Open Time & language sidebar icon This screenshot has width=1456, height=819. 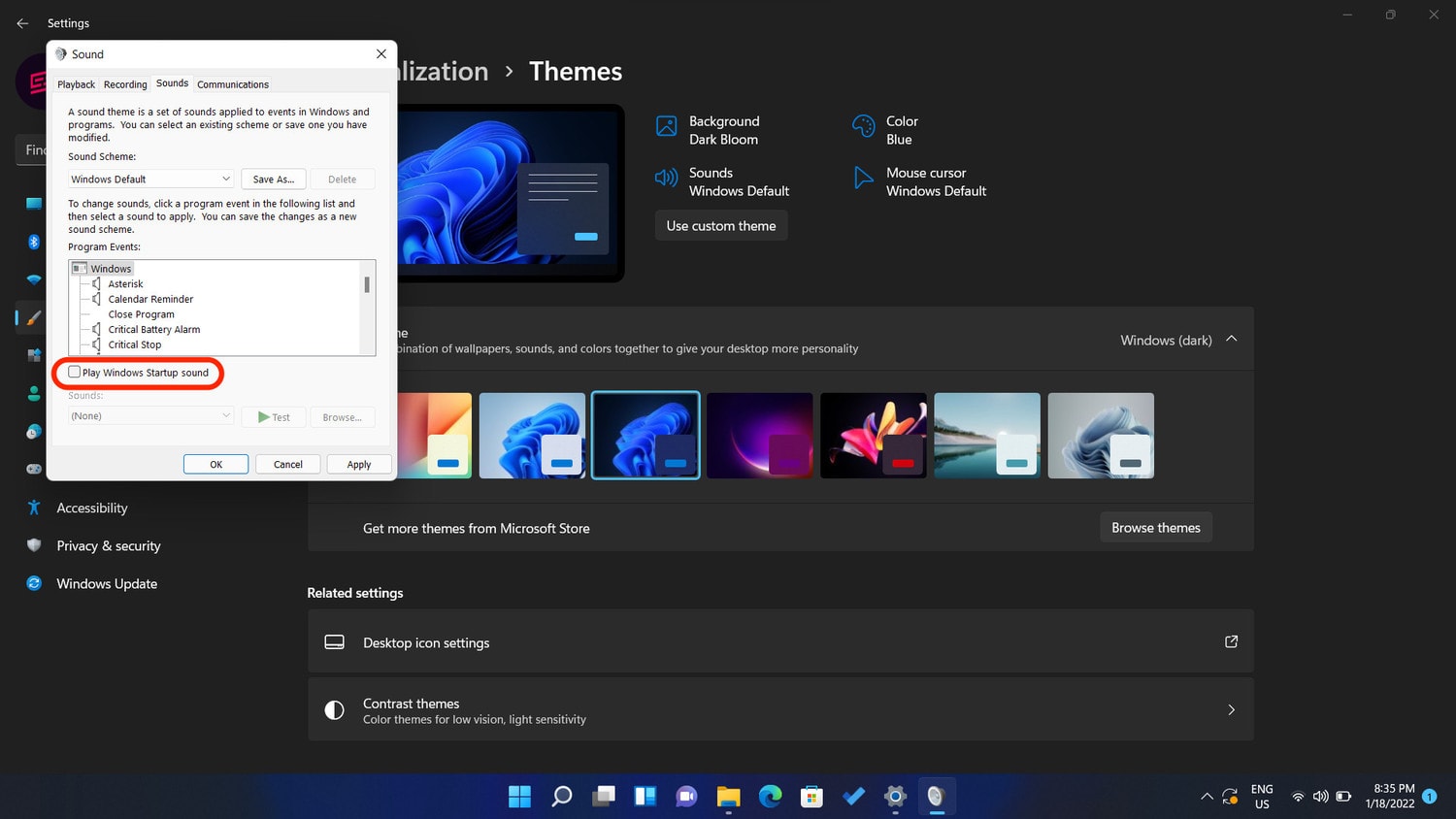coord(34,432)
